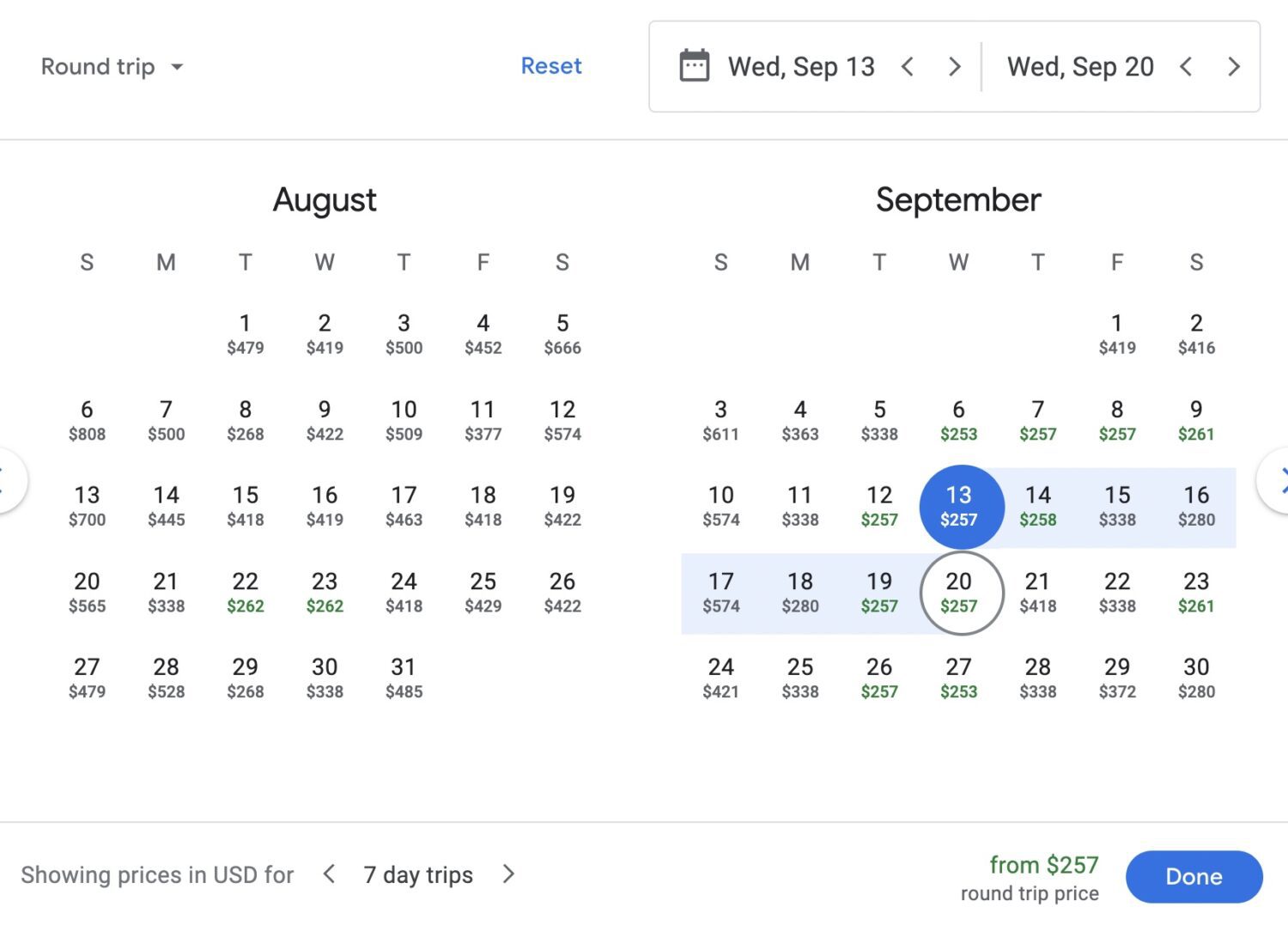Advance return date with forward arrow
The height and width of the screenshot is (925, 1288).
[x=1234, y=65]
